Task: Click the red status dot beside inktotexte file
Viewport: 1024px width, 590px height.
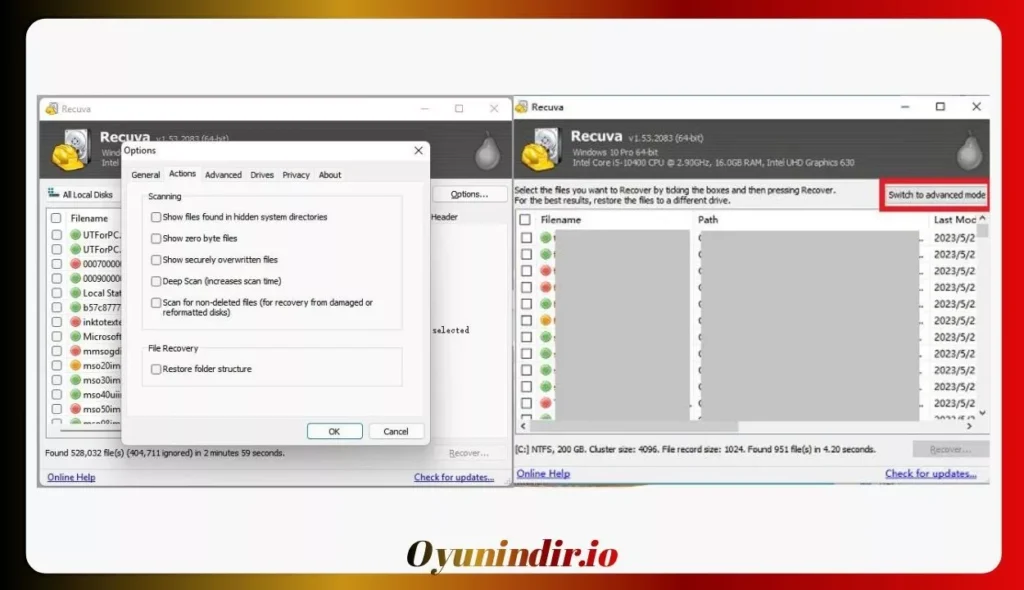Action: (76, 321)
